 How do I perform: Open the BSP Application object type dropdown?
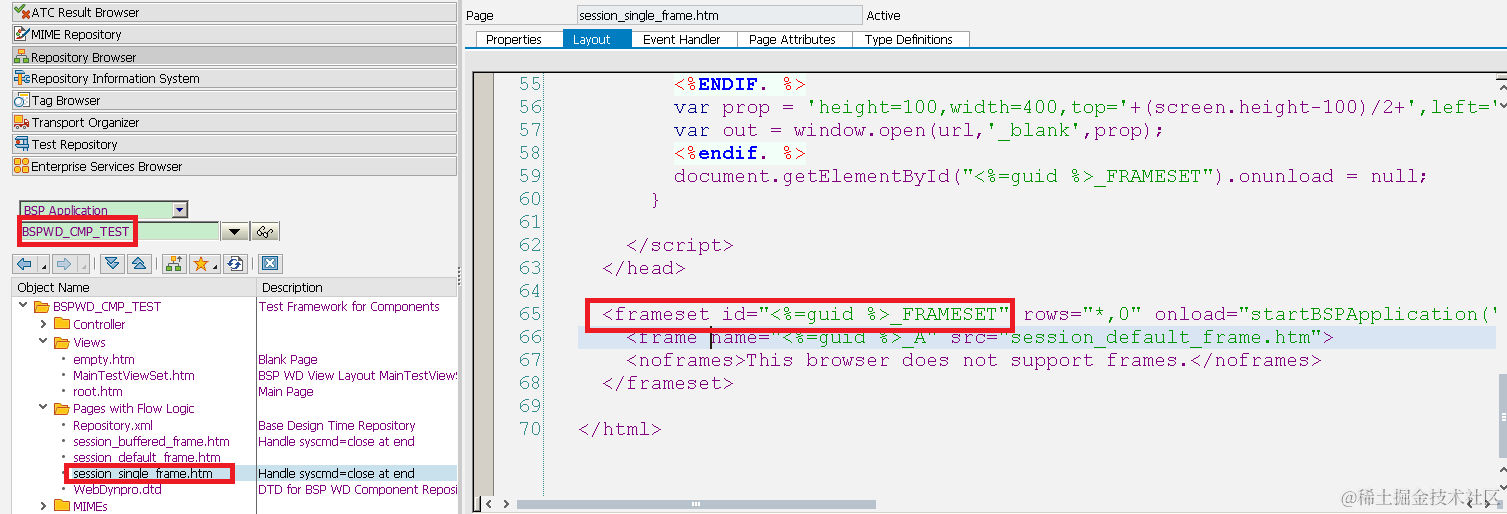(180, 210)
